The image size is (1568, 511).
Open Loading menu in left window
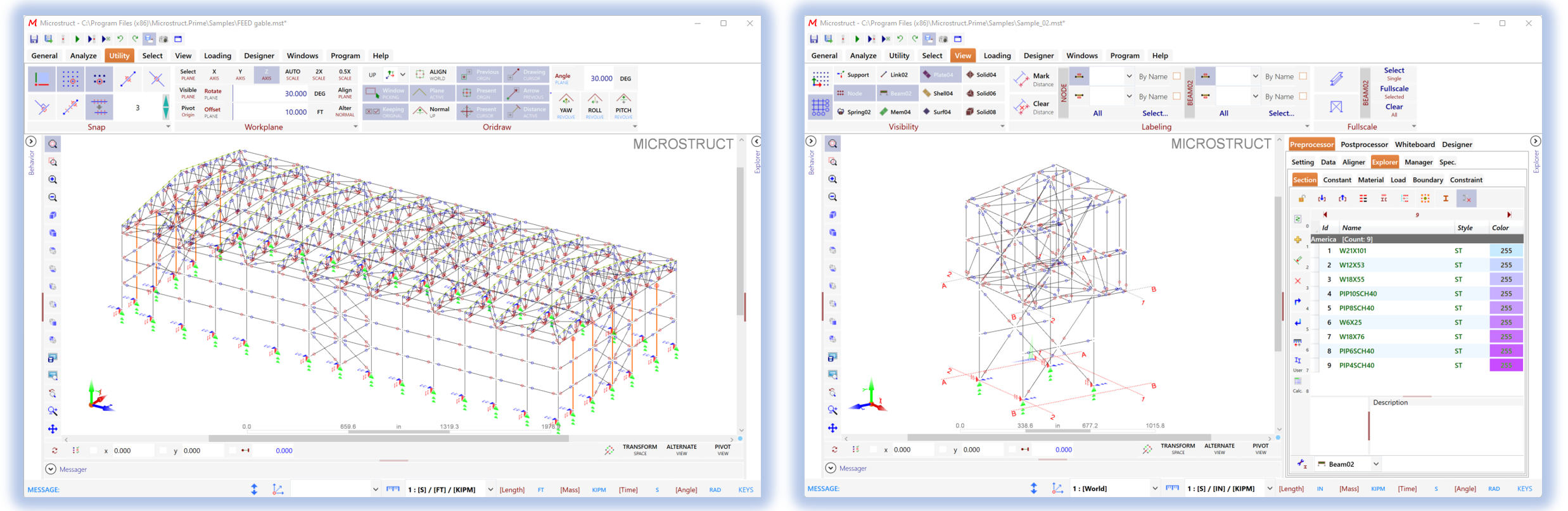pyautogui.click(x=217, y=56)
